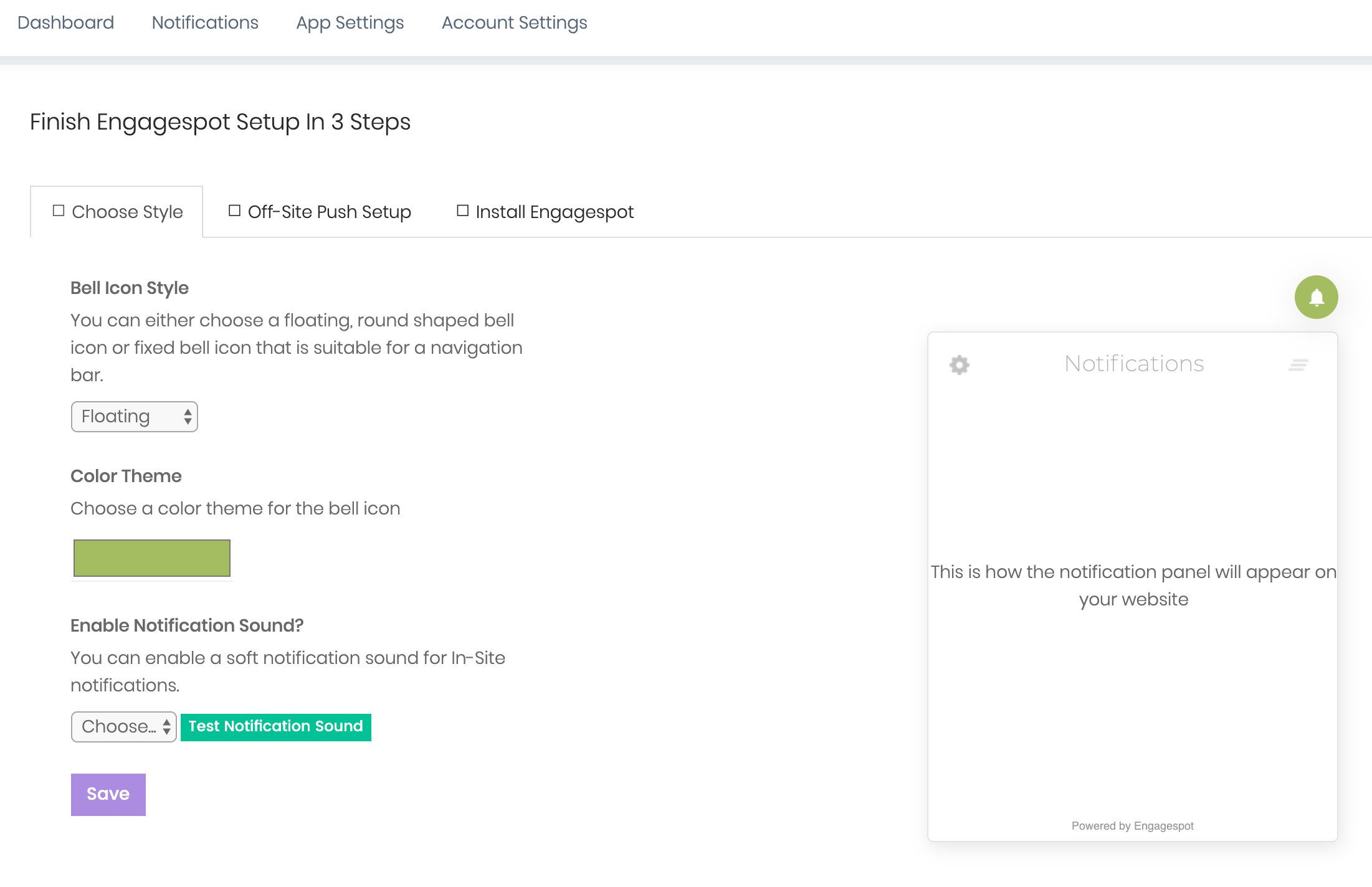Switch to the Install Engagespot tab
The image size is (1372, 887).
click(x=545, y=212)
